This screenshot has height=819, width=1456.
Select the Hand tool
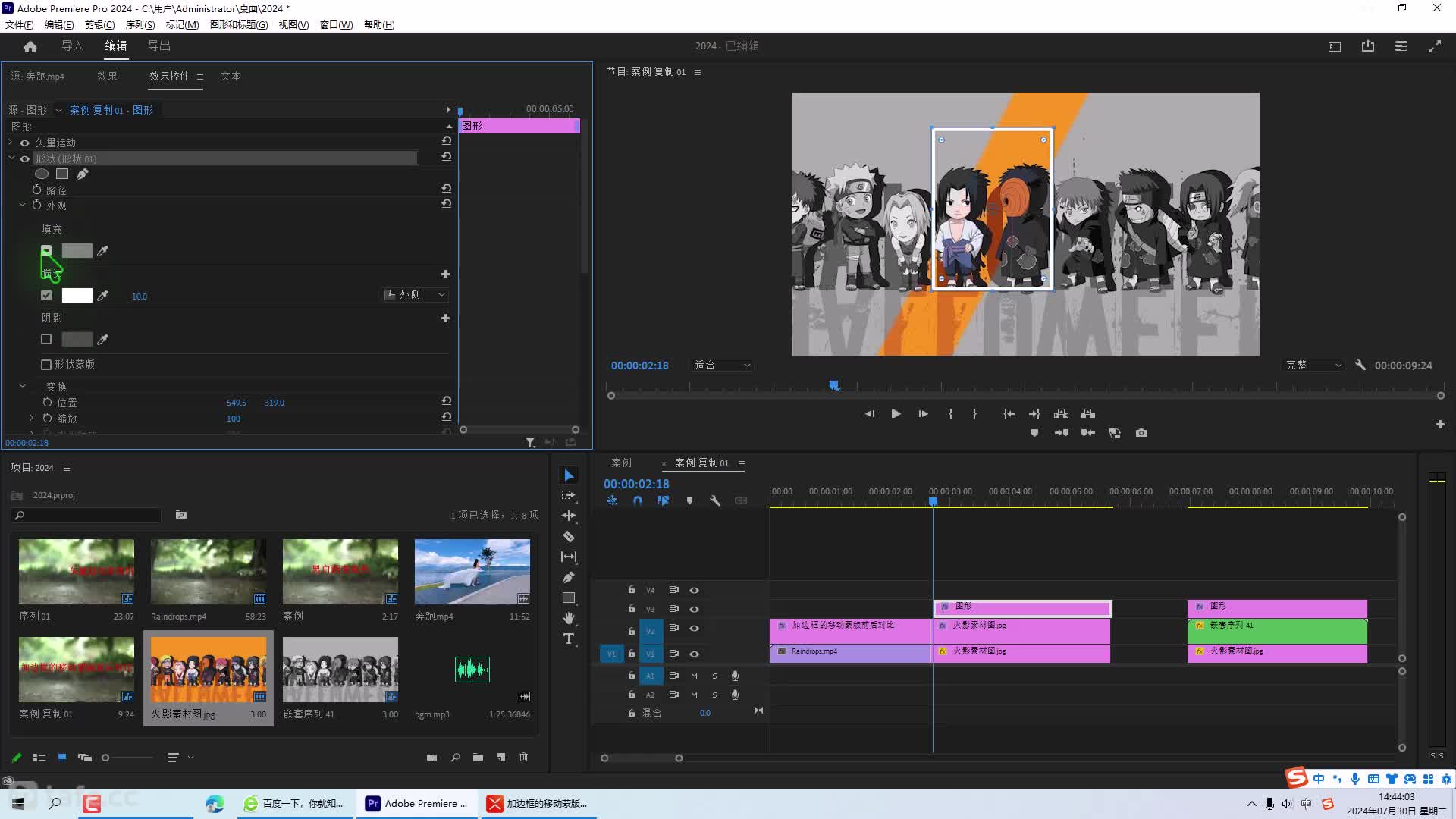pos(569,618)
